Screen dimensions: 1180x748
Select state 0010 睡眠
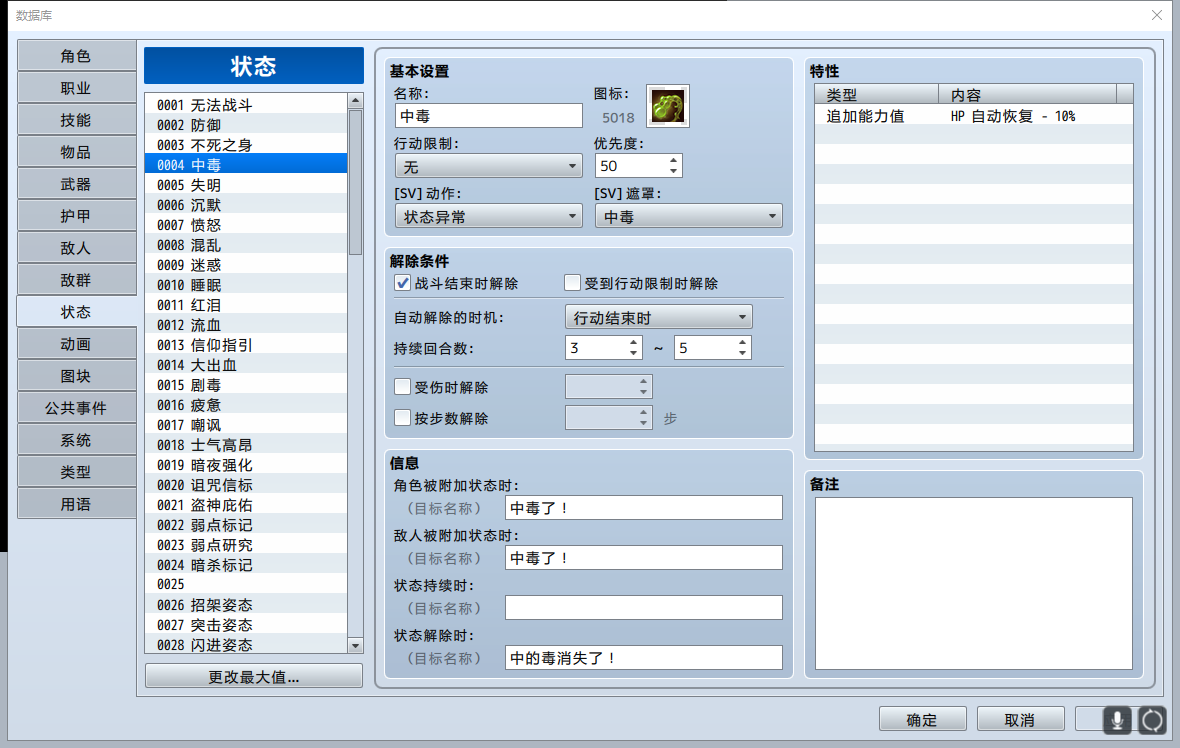tap(246, 285)
